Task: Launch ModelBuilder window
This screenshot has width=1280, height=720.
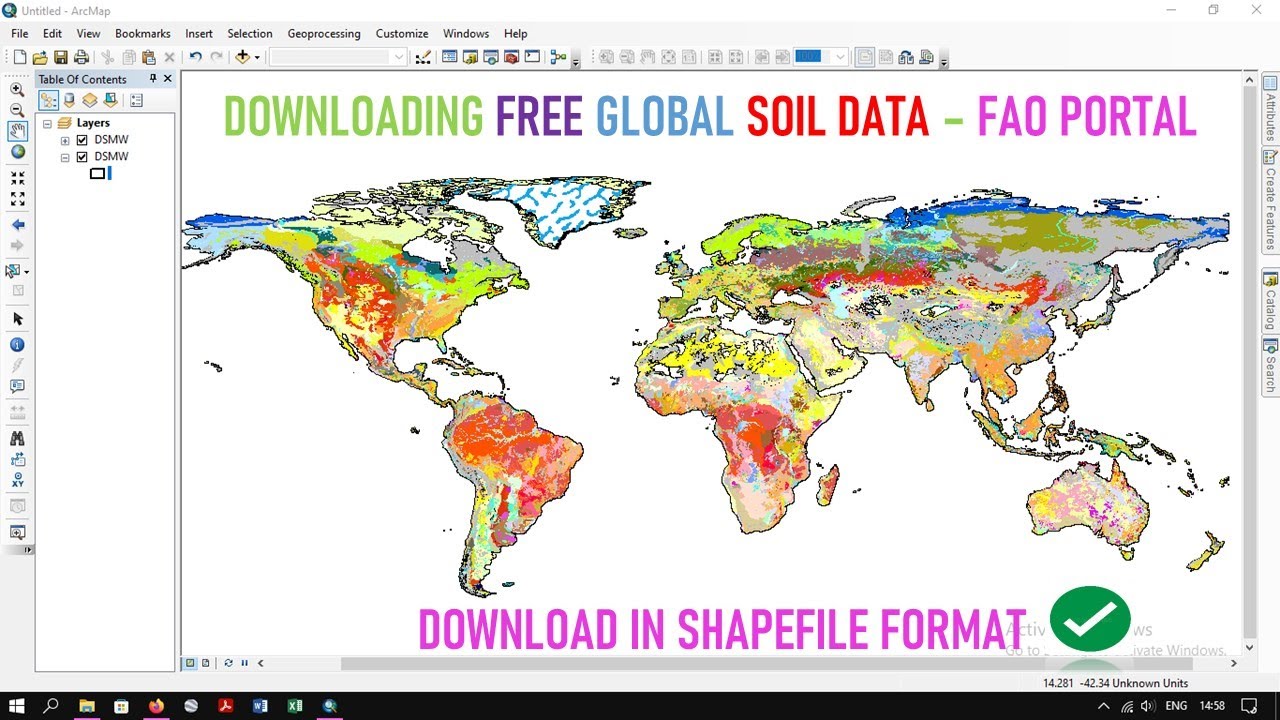Action: tap(558, 57)
